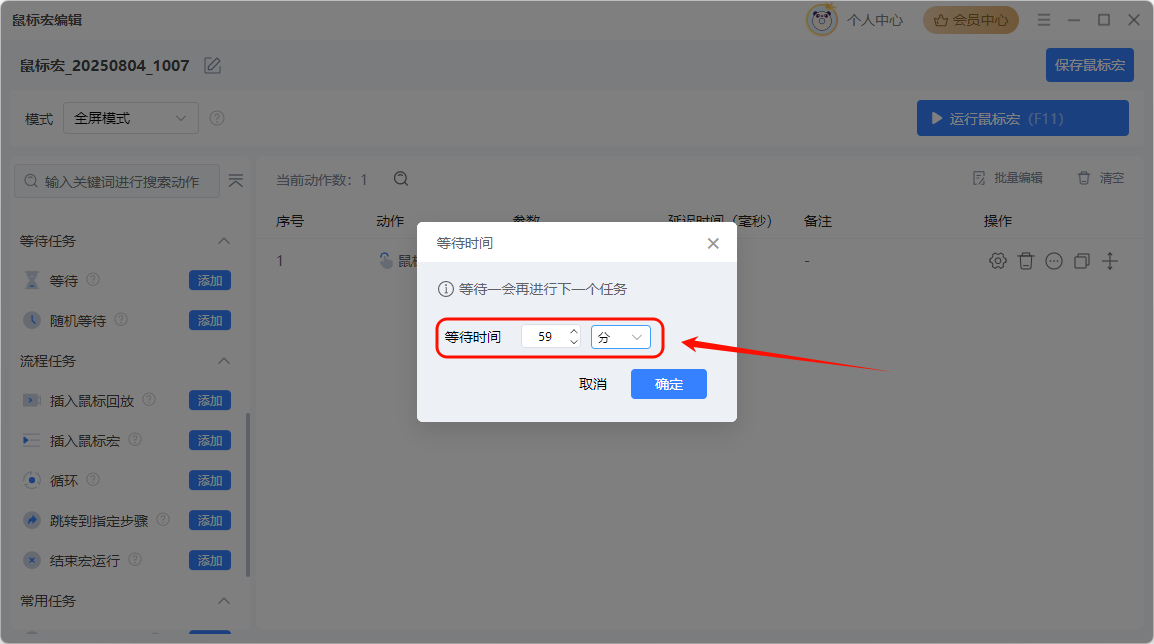Delete action row 1 with trash icon

(1025, 261)
